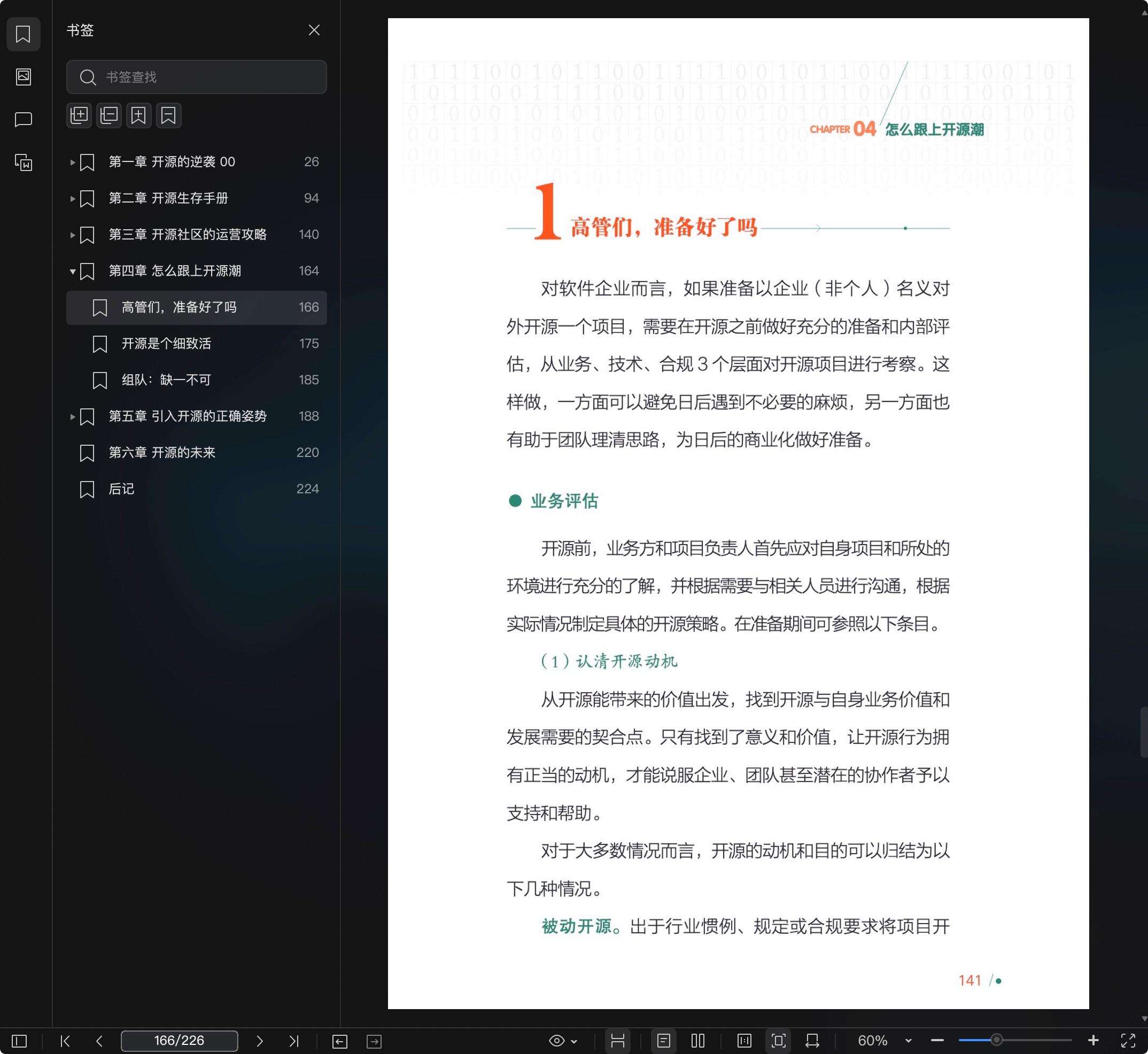1148x1054 pixels.
Task: Toggle the page break display mode
Action: 618,1041
